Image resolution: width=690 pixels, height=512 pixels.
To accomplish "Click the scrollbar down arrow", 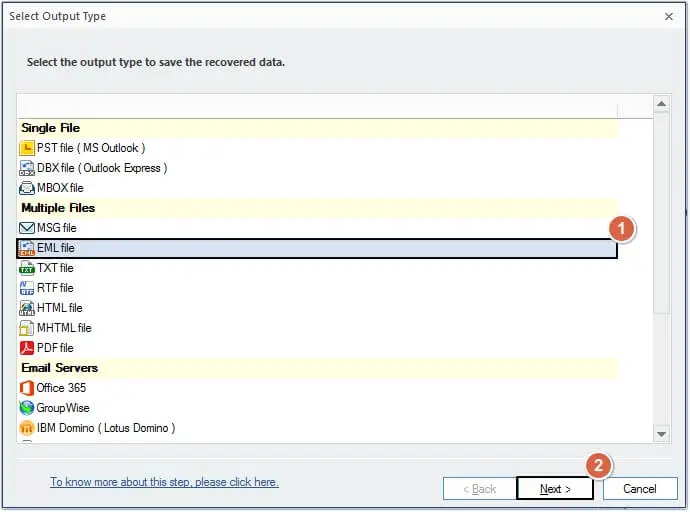I will [661, 435].
